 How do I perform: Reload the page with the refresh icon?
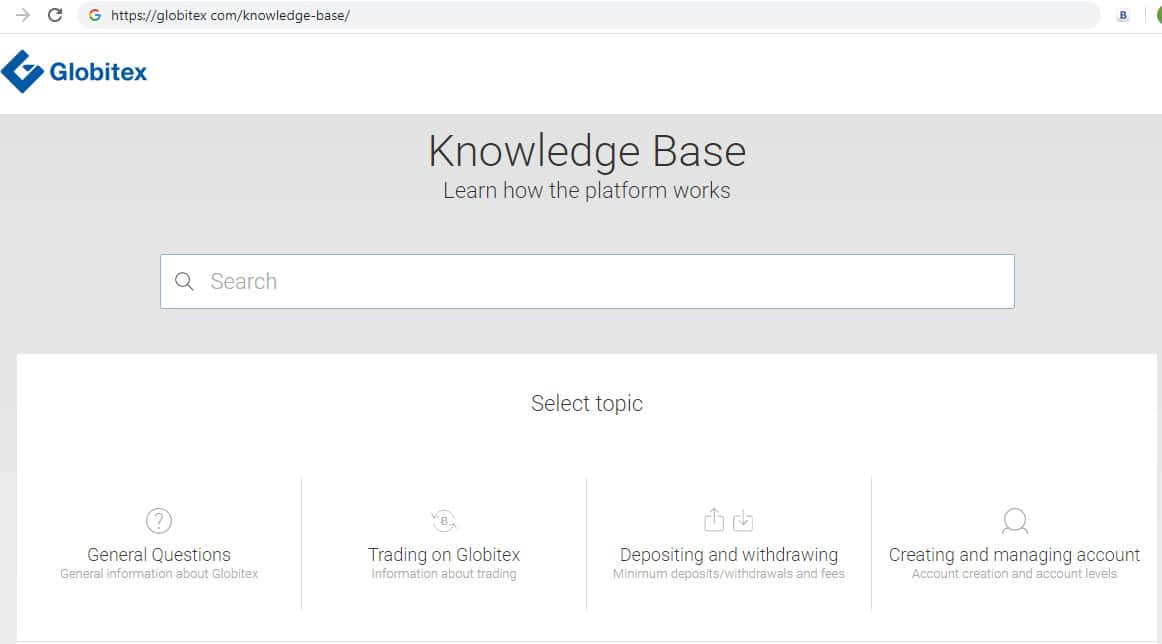point(55,15)
